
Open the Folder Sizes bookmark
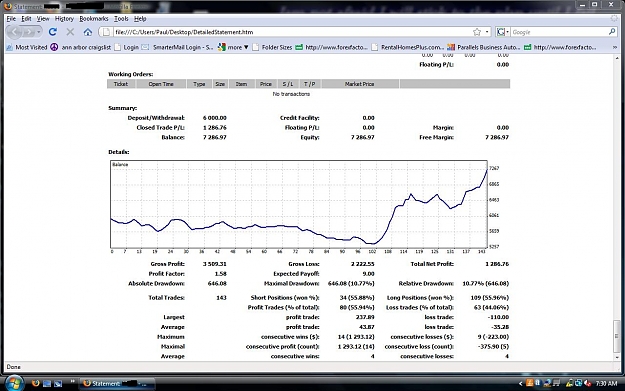272,47
